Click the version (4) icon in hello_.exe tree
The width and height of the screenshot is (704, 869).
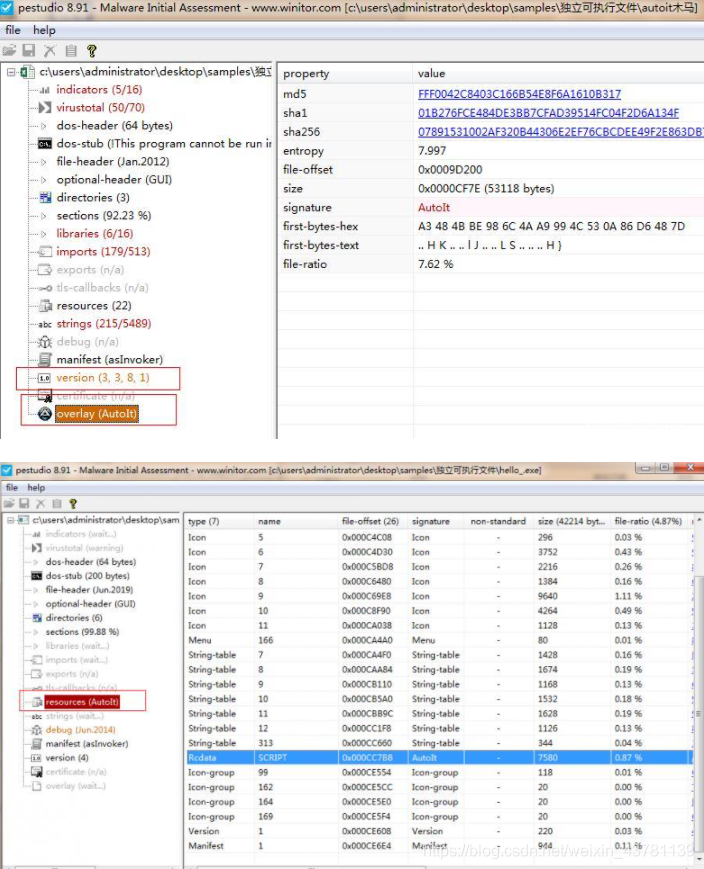click(x=37, y=758)
